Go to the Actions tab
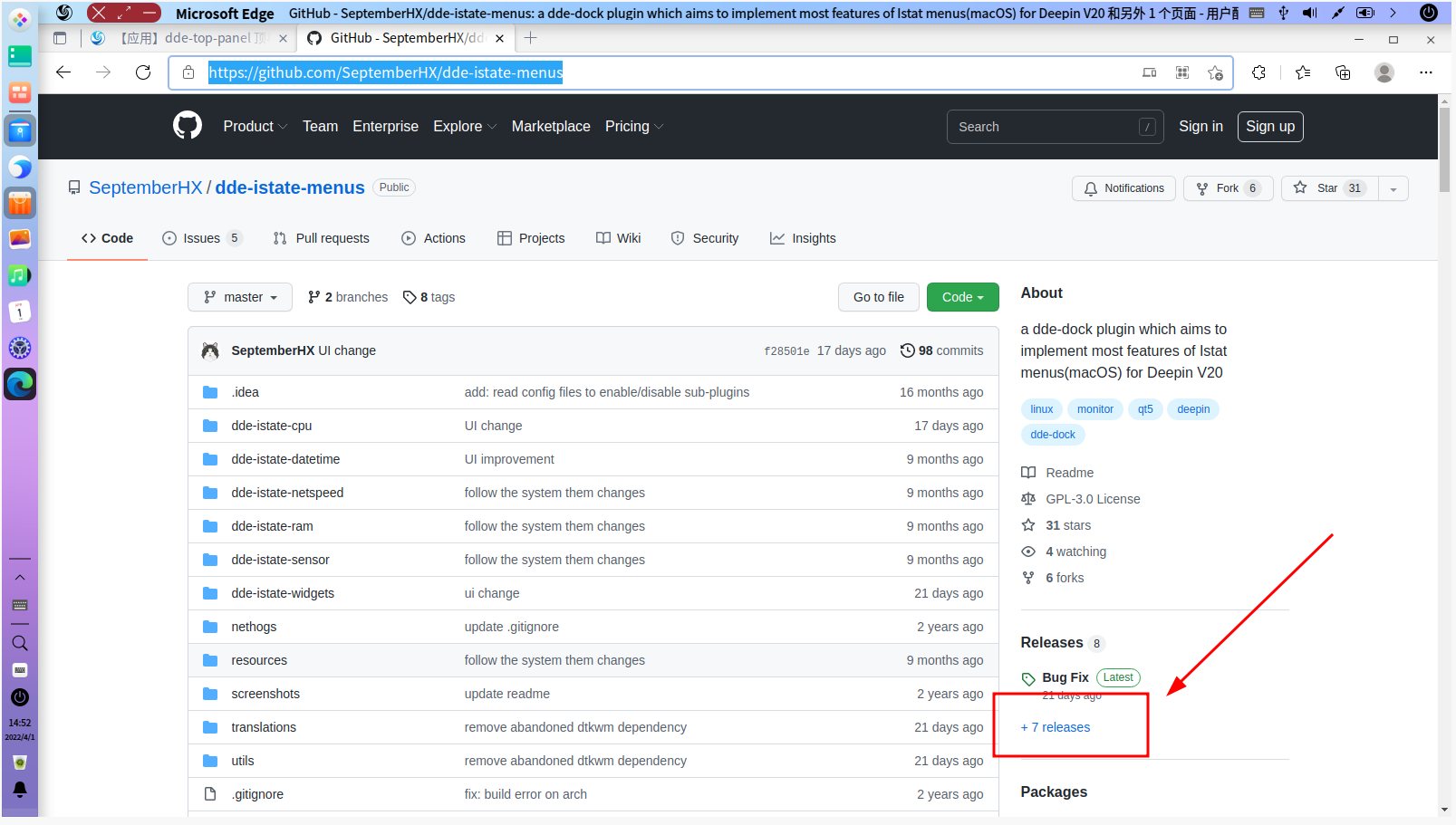The width and height of the screenshot is (1456, 825). point(433,238)
